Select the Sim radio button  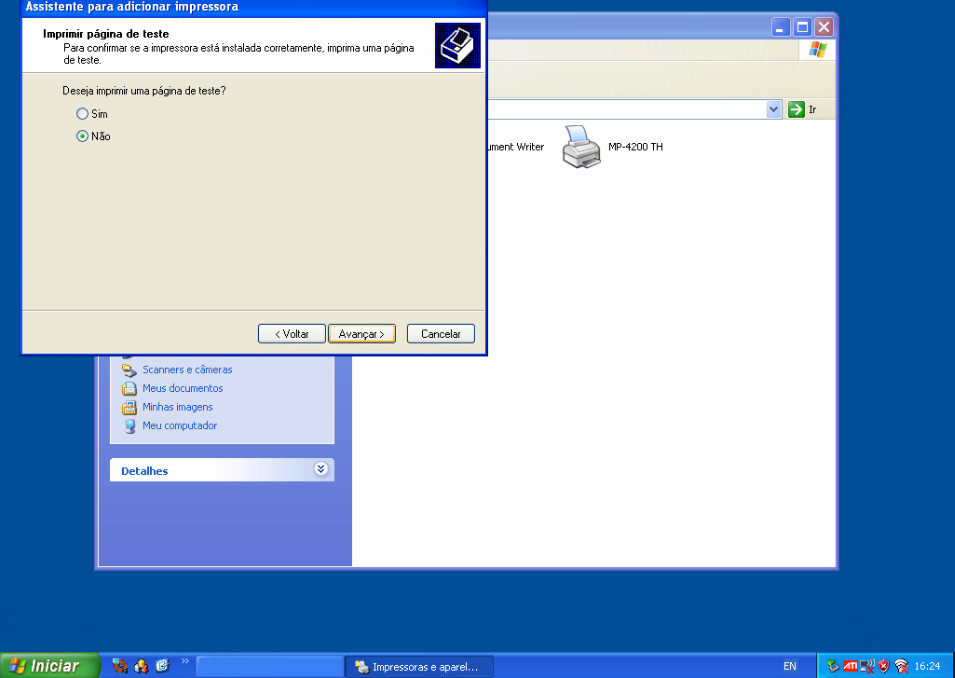[x=82, y=114]
